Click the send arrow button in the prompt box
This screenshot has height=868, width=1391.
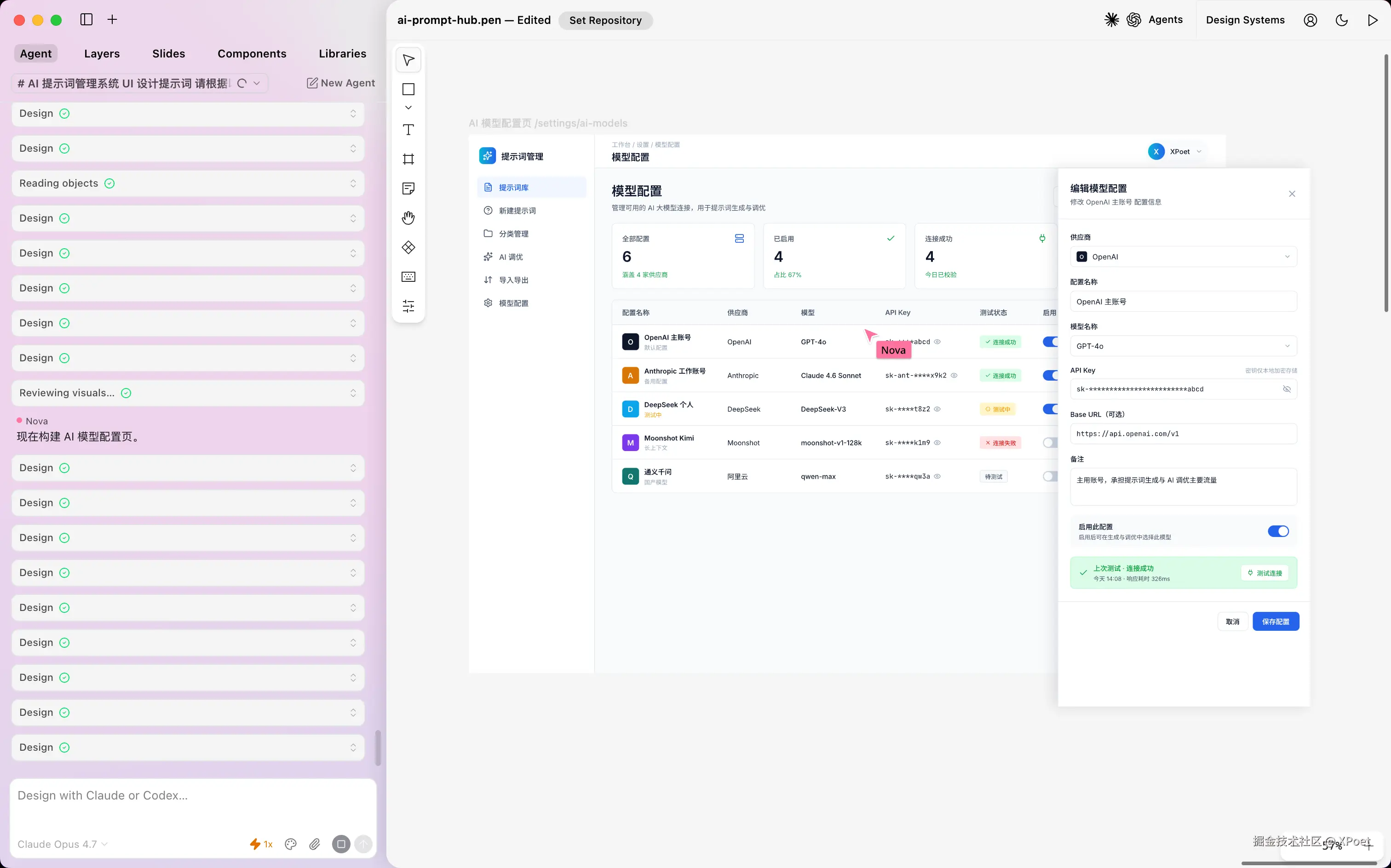pyautogui.click(x=363, y=844)
